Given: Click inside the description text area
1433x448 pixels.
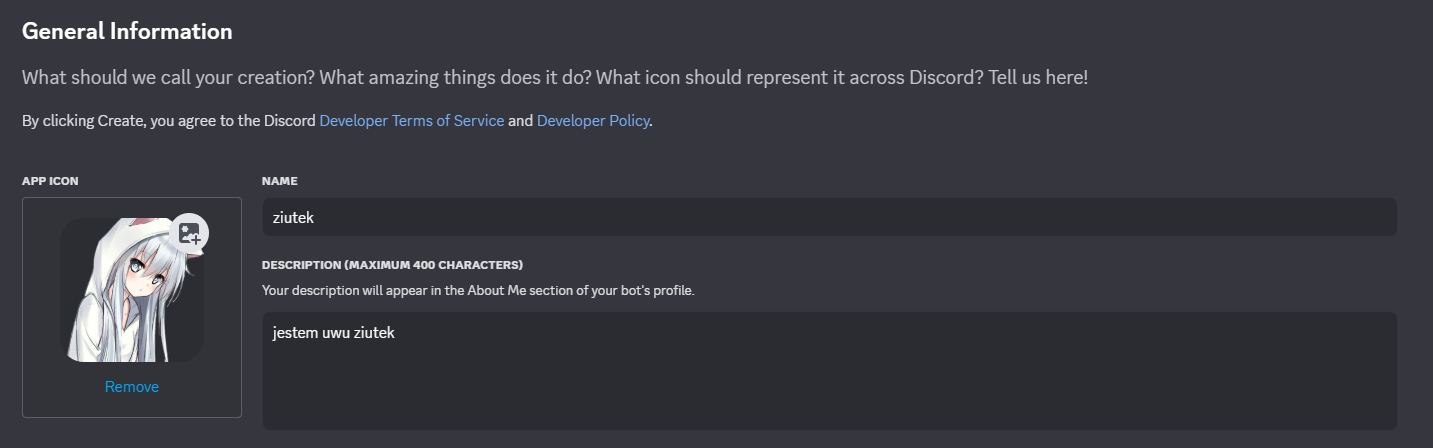Looking at the screenshot, I should click(x=829, y=371).
